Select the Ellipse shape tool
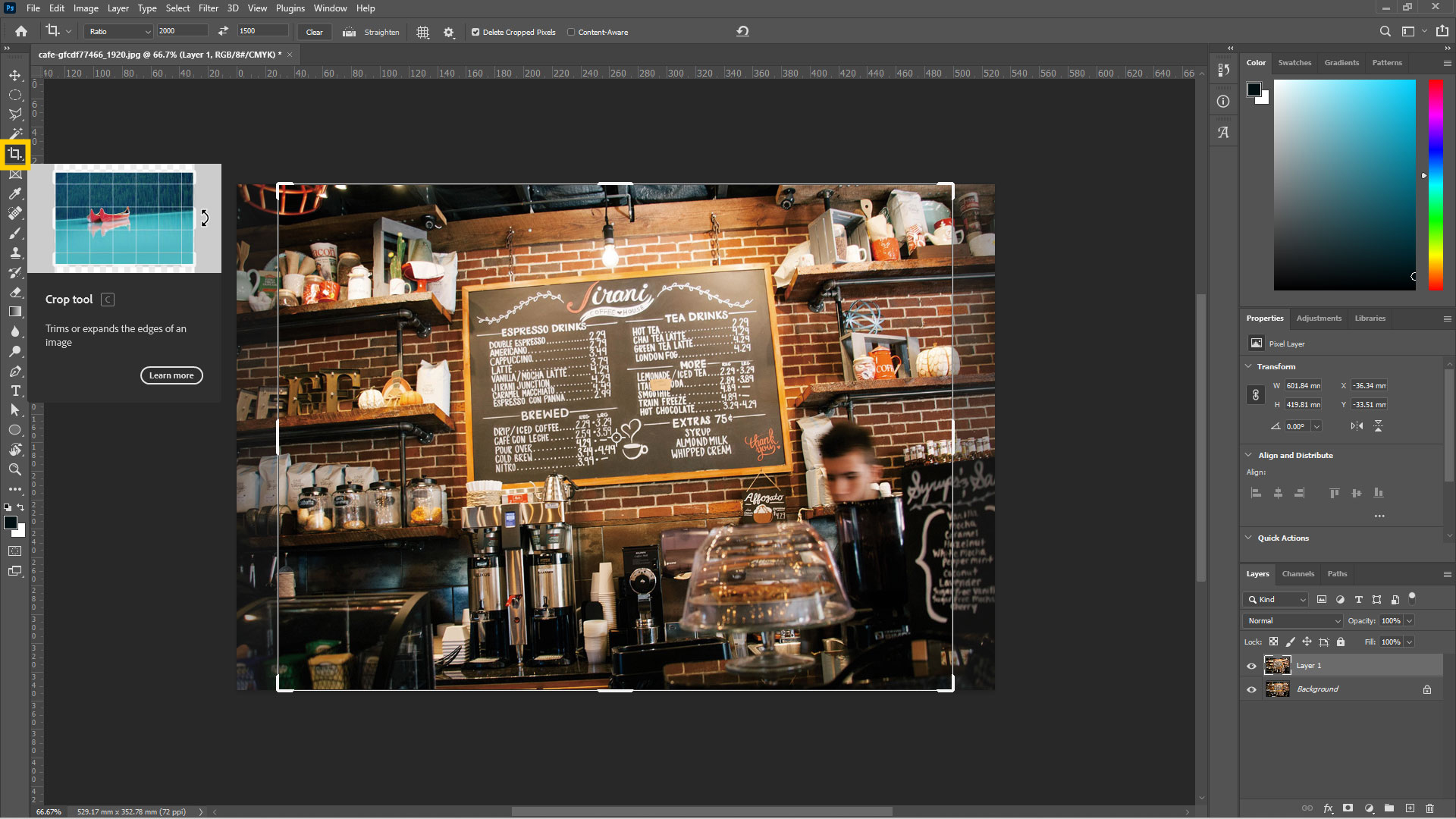The height and width of the screenshot is (819, 1456). click(14, 430)
